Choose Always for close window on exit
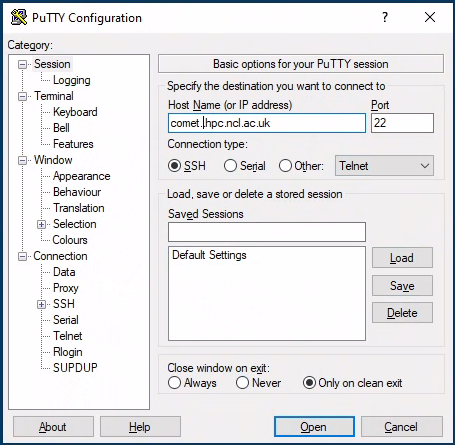 tap(174, 383)
